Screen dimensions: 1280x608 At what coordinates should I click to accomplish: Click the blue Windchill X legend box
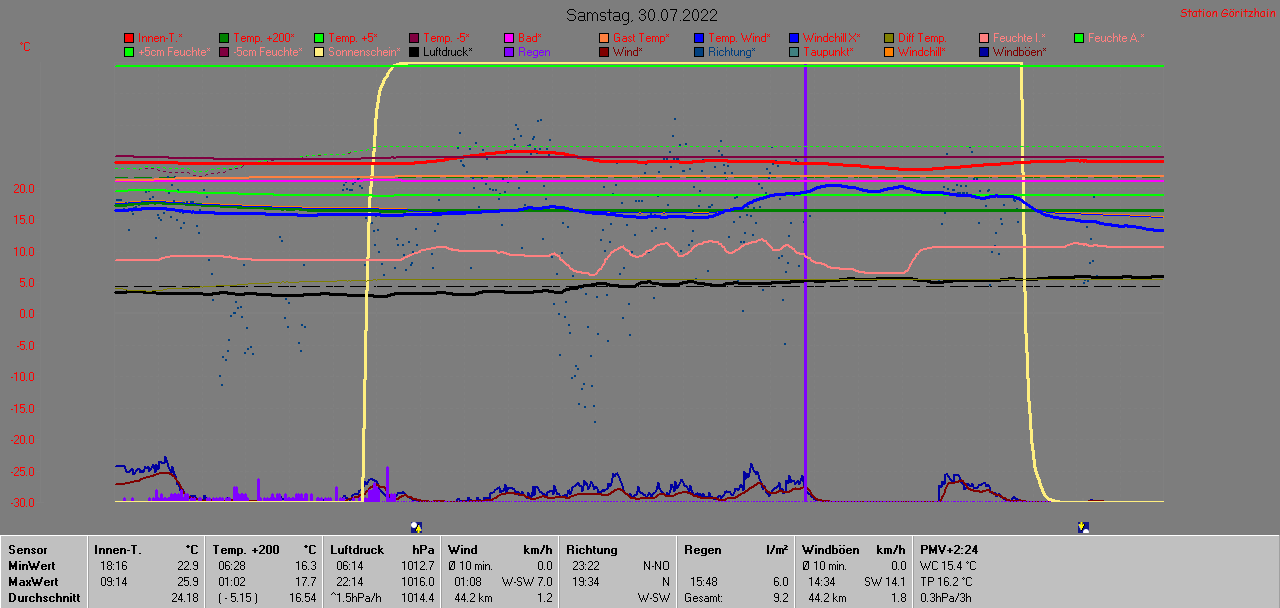(794, 38)
